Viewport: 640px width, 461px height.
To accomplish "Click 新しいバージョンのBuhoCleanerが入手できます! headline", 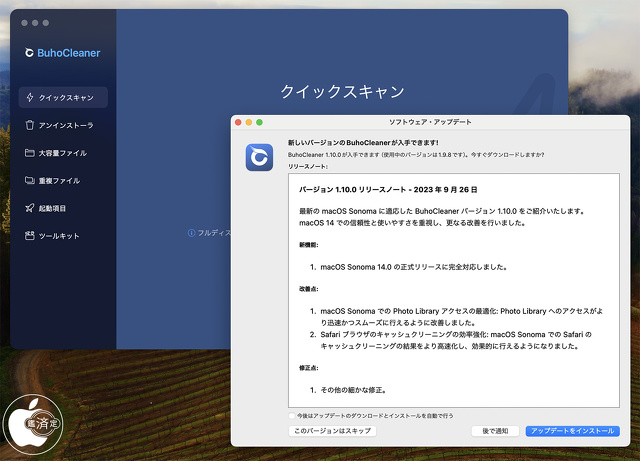I will point(363,143).
